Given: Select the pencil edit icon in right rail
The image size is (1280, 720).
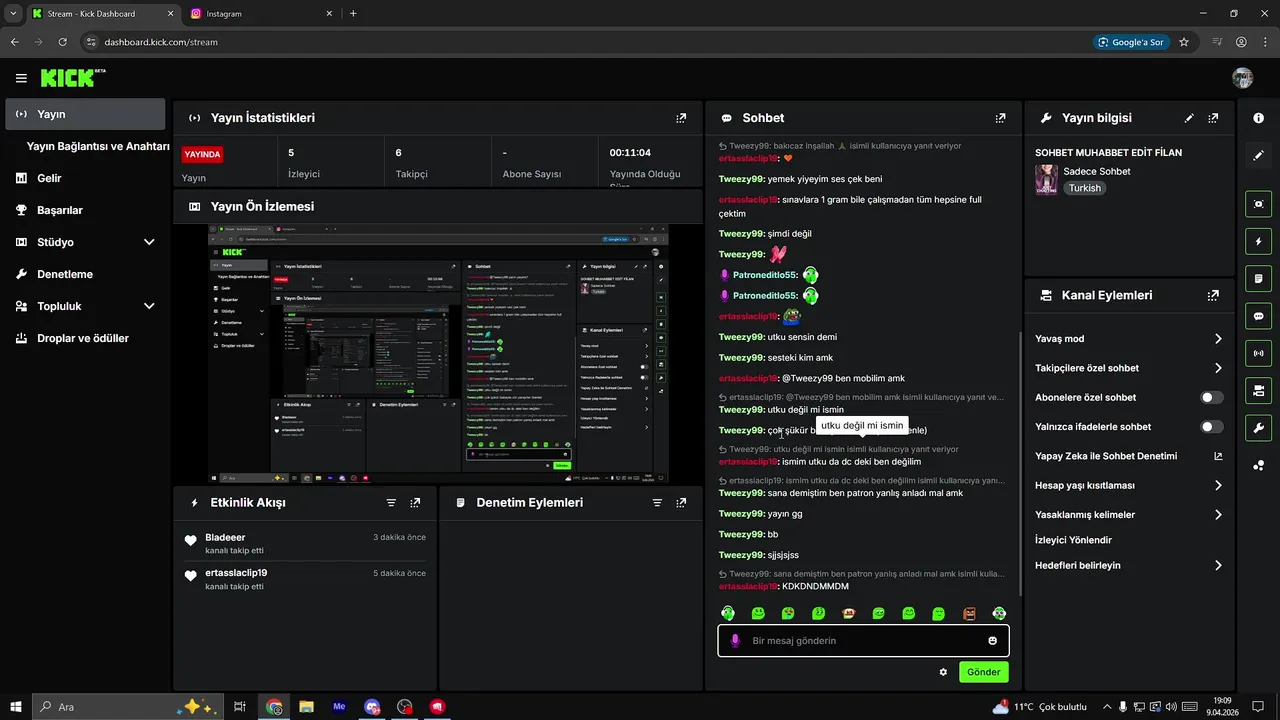Looking at the screenshot, I should click(1258, 156).
